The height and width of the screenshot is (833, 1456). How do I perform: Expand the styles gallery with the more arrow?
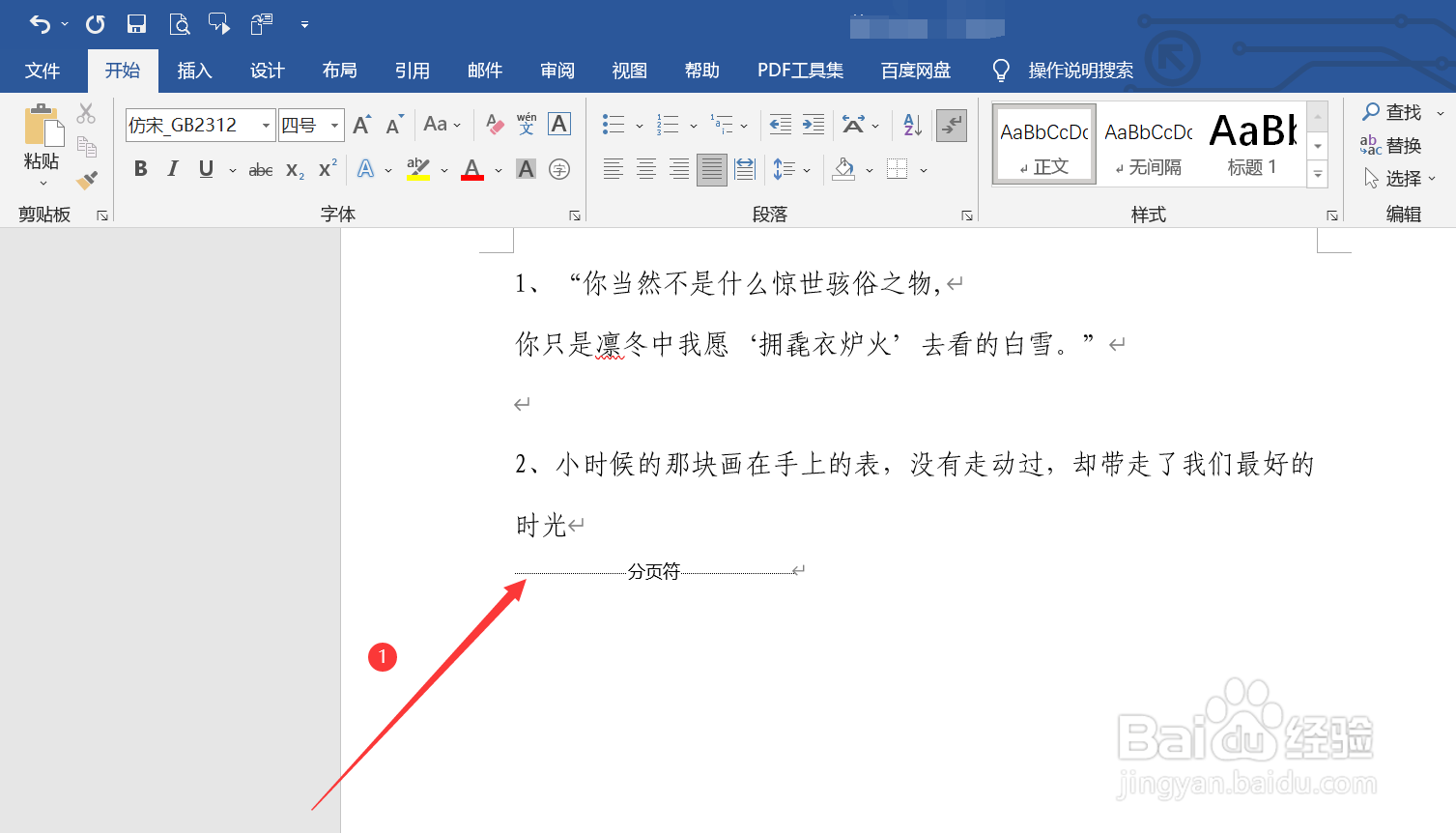pyautogui.click(x=1316, y=175)
